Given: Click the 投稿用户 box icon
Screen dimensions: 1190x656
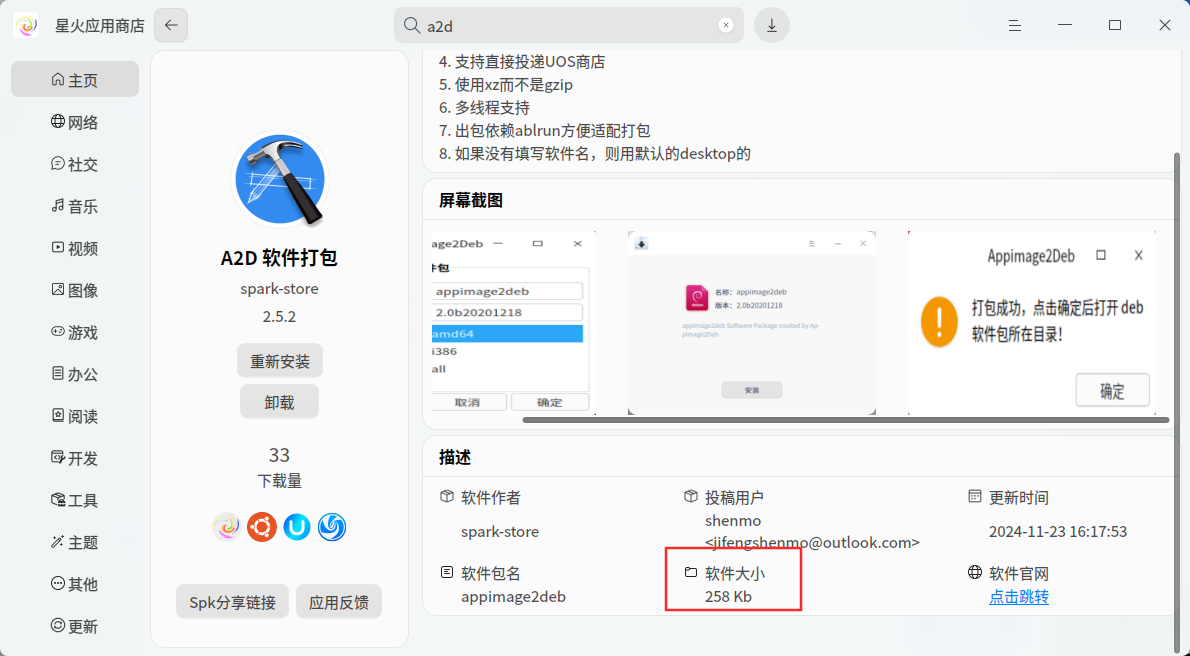Looking at the screenshot, I should pos(691,497).
